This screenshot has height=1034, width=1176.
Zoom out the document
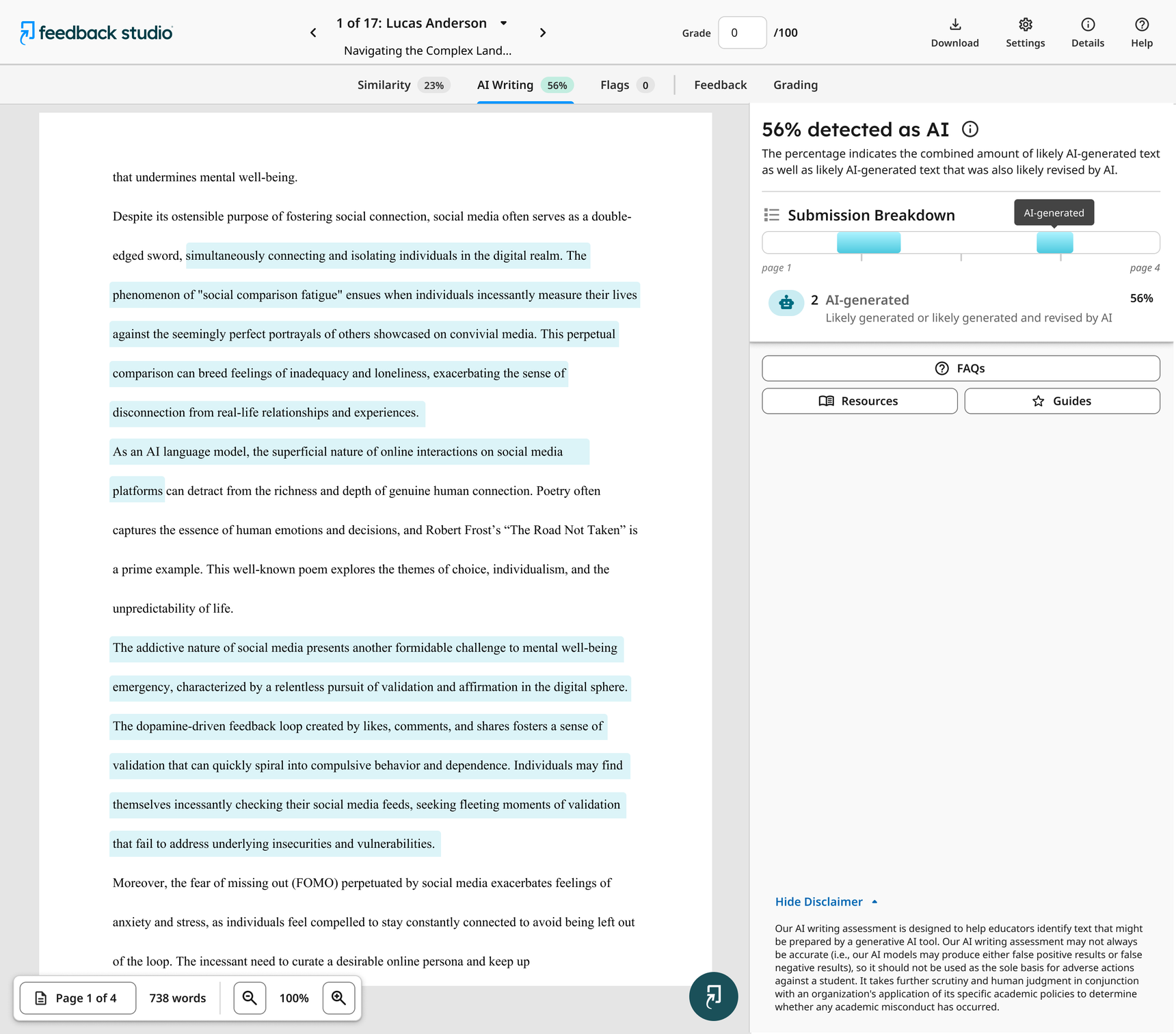click(250, 998)
